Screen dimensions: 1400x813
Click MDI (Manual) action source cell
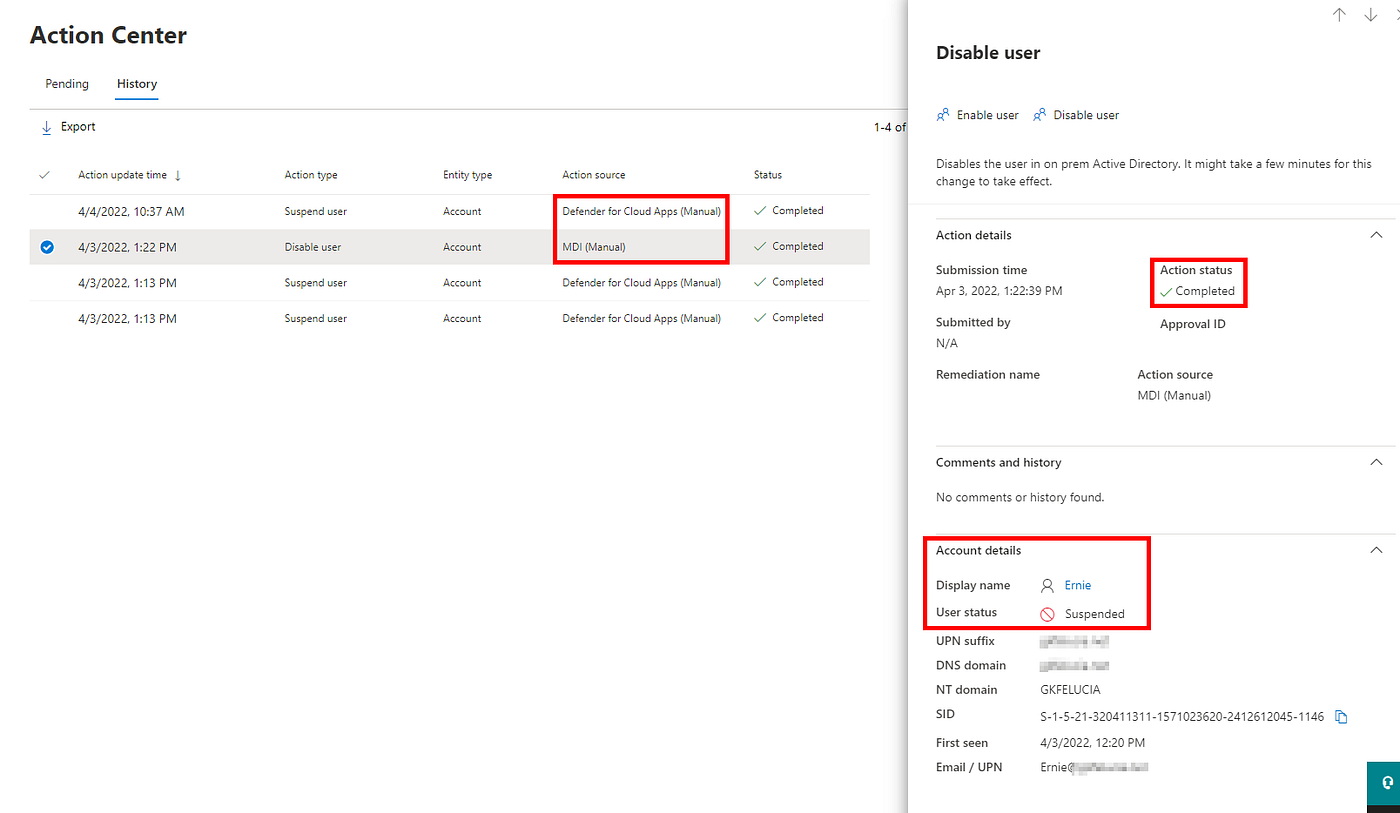pyautogui.click(x=594, y=247)
